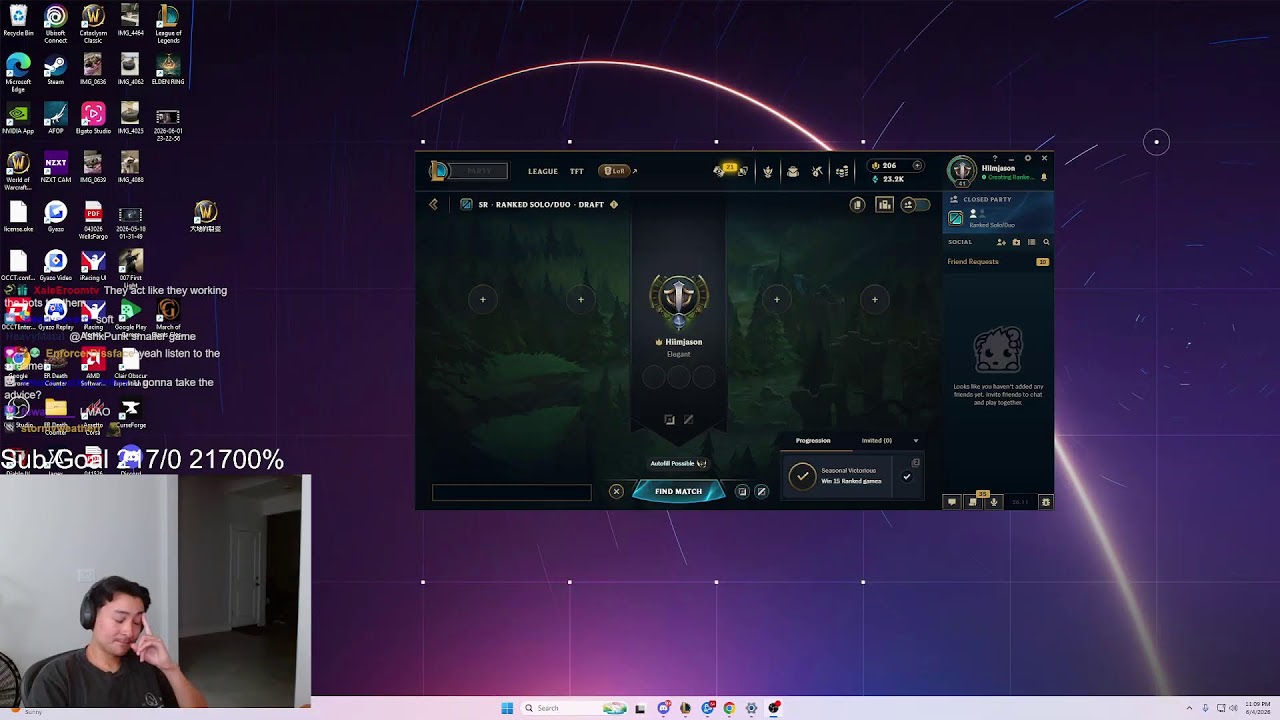The height and width of the screenshot is (720, 1280).
Task: Open the friends list view options
Action: coord(1031,242)
